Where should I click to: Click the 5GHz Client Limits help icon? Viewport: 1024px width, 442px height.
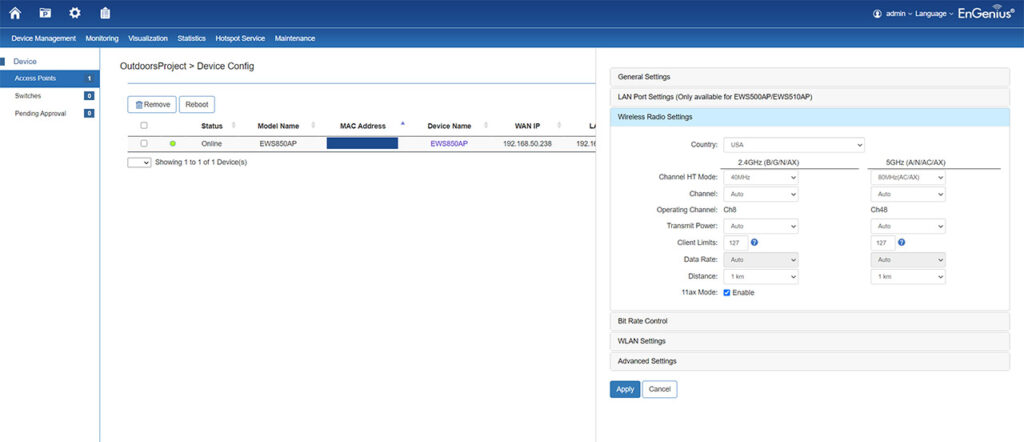(901, 242)
